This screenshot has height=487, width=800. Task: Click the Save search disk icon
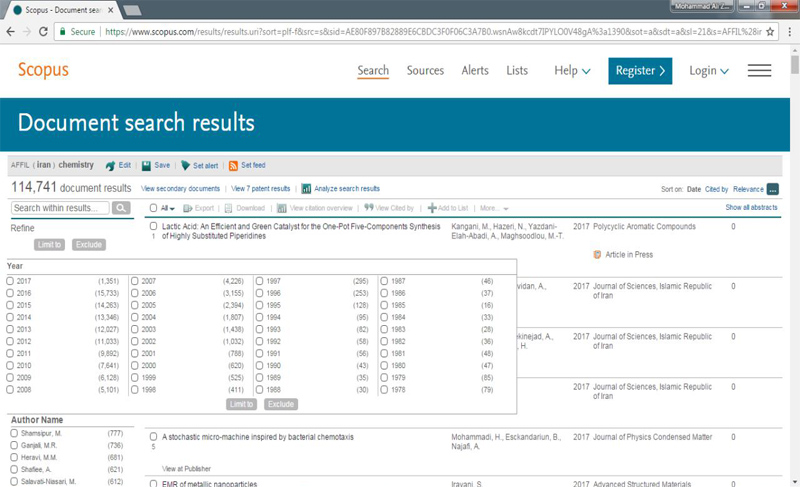click(146, 166)
